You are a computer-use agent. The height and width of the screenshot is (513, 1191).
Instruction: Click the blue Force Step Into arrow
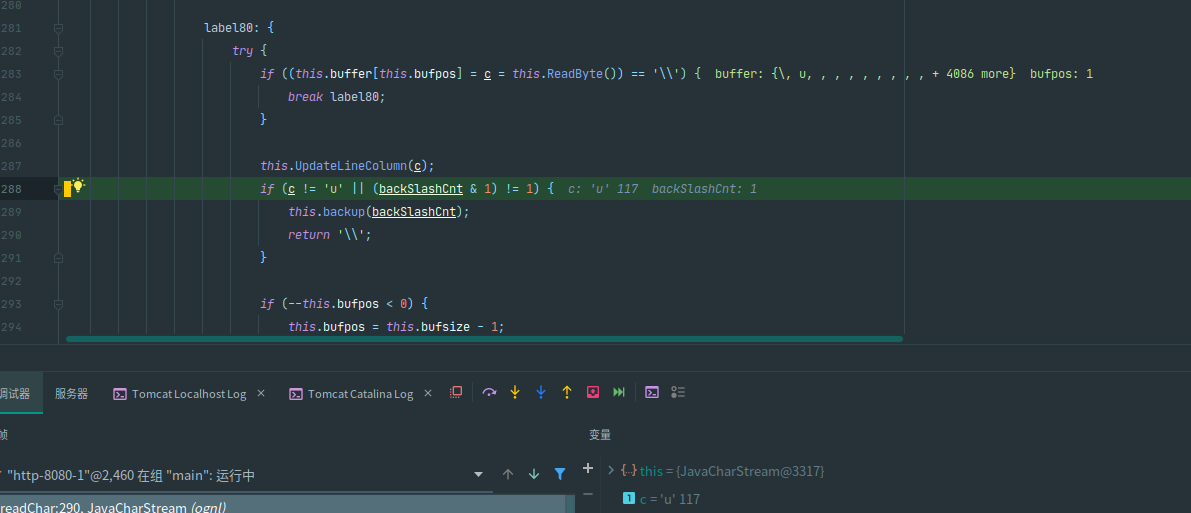point(541,393)
